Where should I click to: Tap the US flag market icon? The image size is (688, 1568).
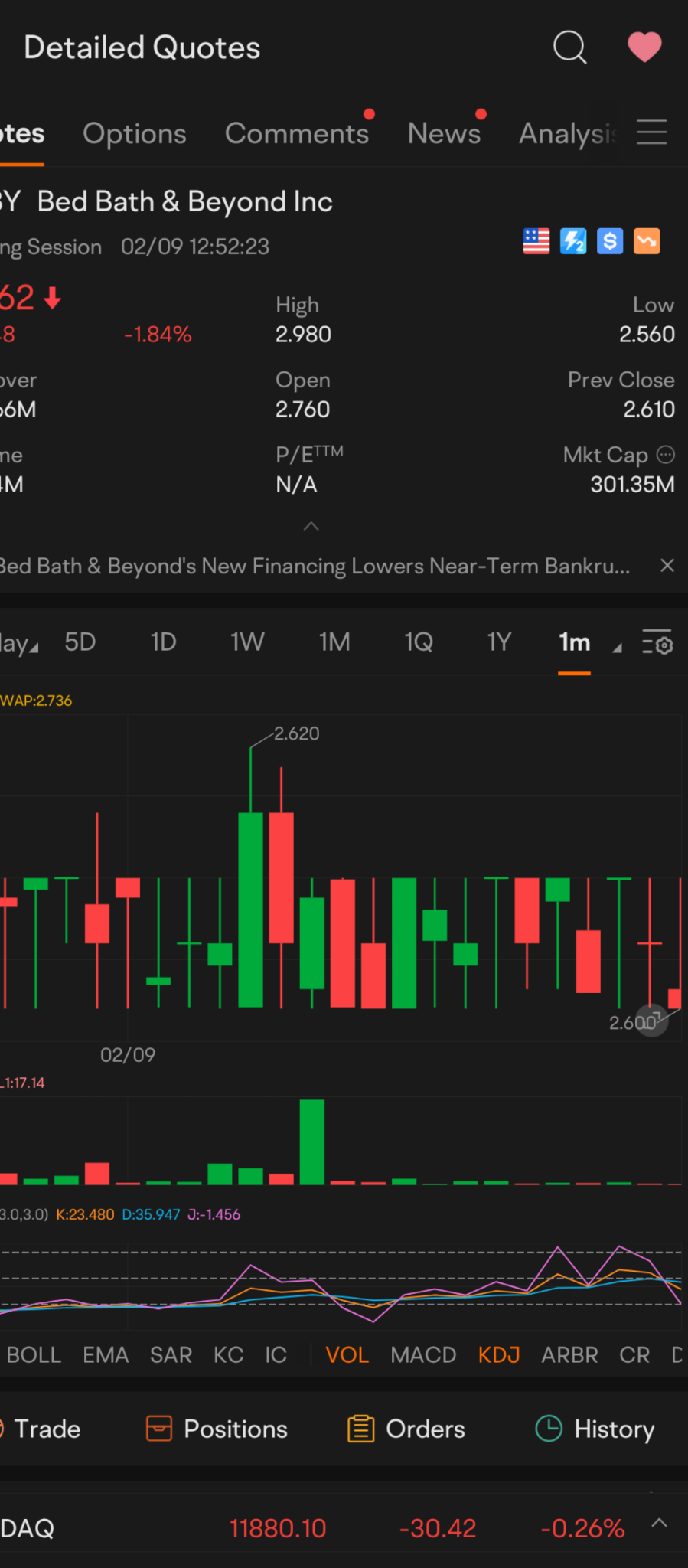536,241
